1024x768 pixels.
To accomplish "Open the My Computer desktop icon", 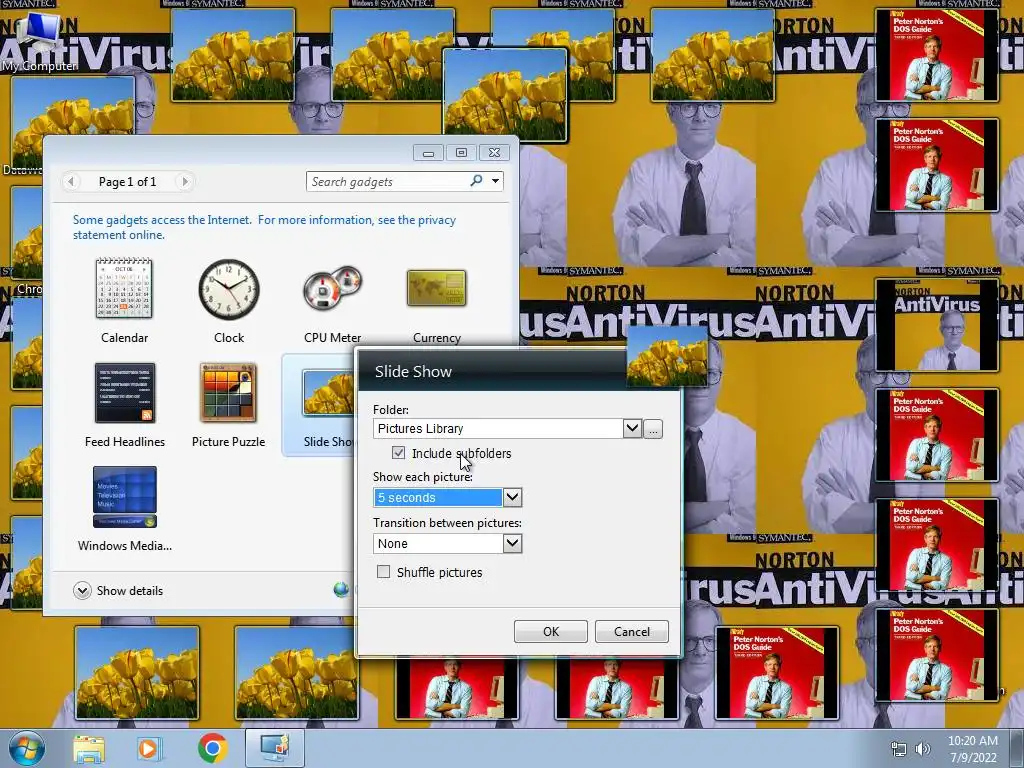I will click(38, 40).
